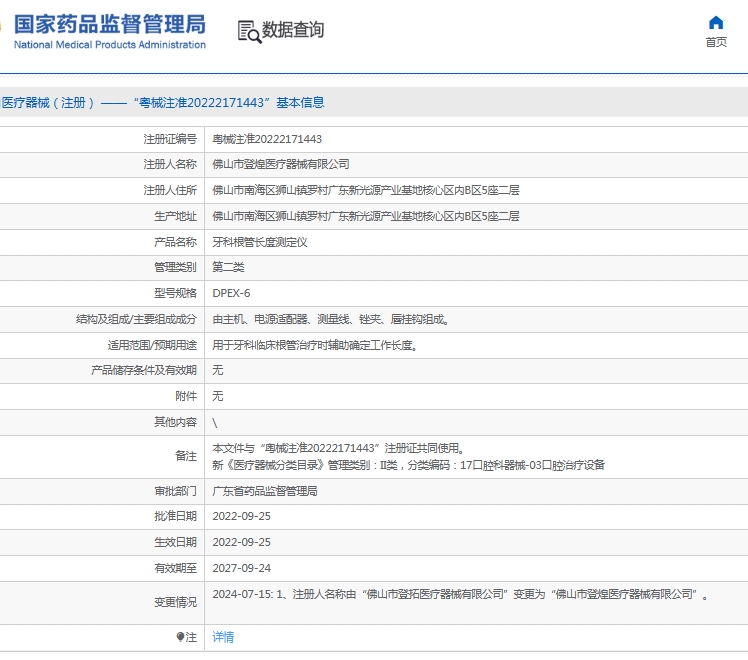Click the home icon labeled 首页

click(716, 22)
